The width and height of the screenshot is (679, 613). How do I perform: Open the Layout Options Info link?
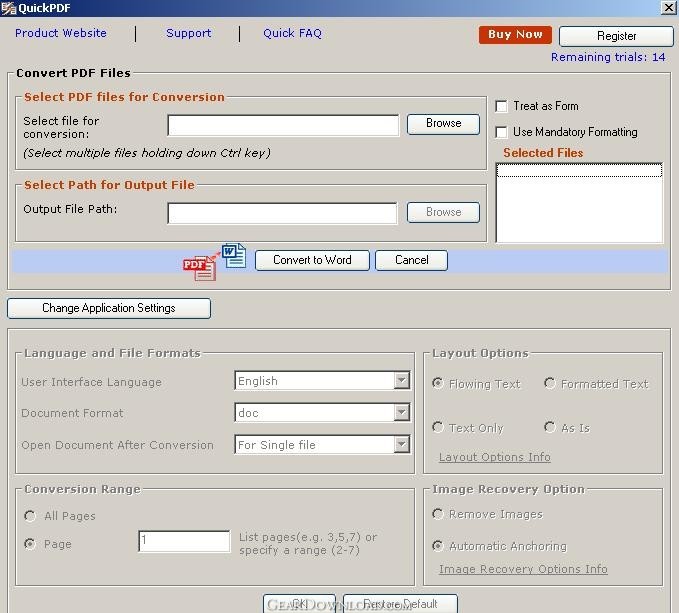495,457
